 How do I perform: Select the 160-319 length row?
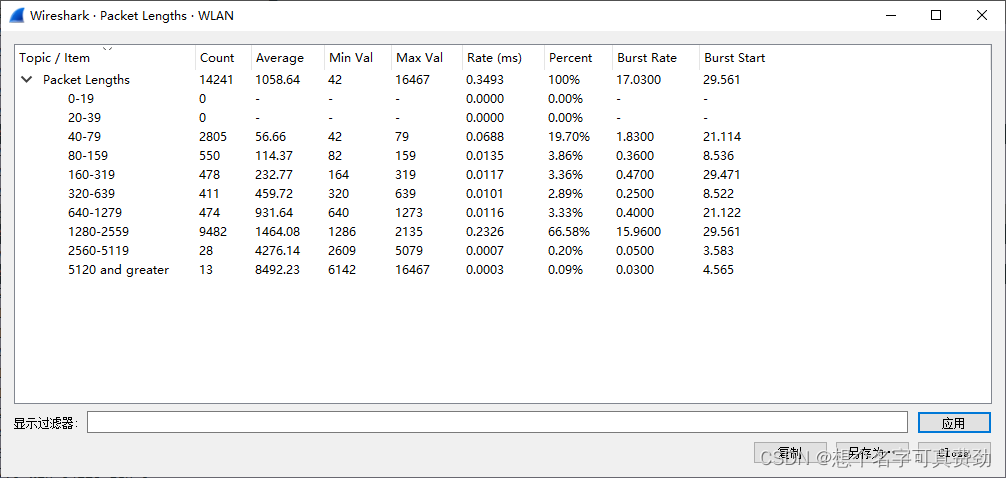(x=503, y=175)
